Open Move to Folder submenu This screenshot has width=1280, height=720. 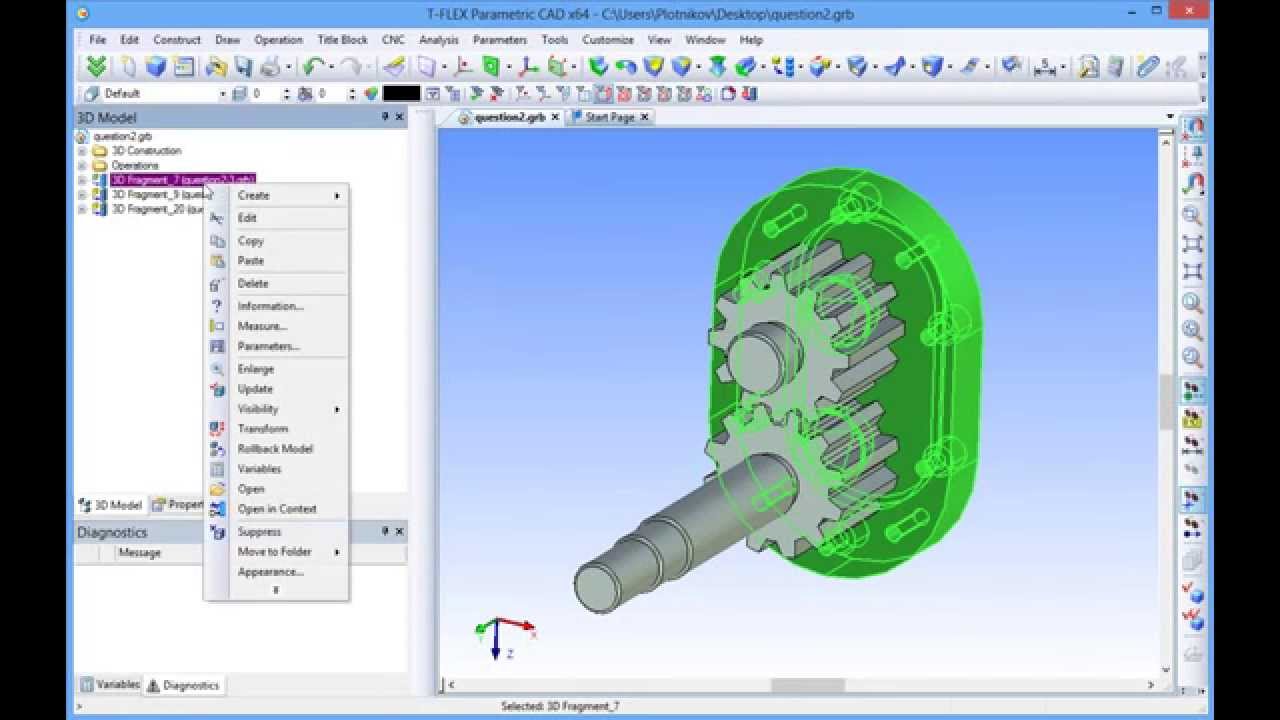pos(289,552)
